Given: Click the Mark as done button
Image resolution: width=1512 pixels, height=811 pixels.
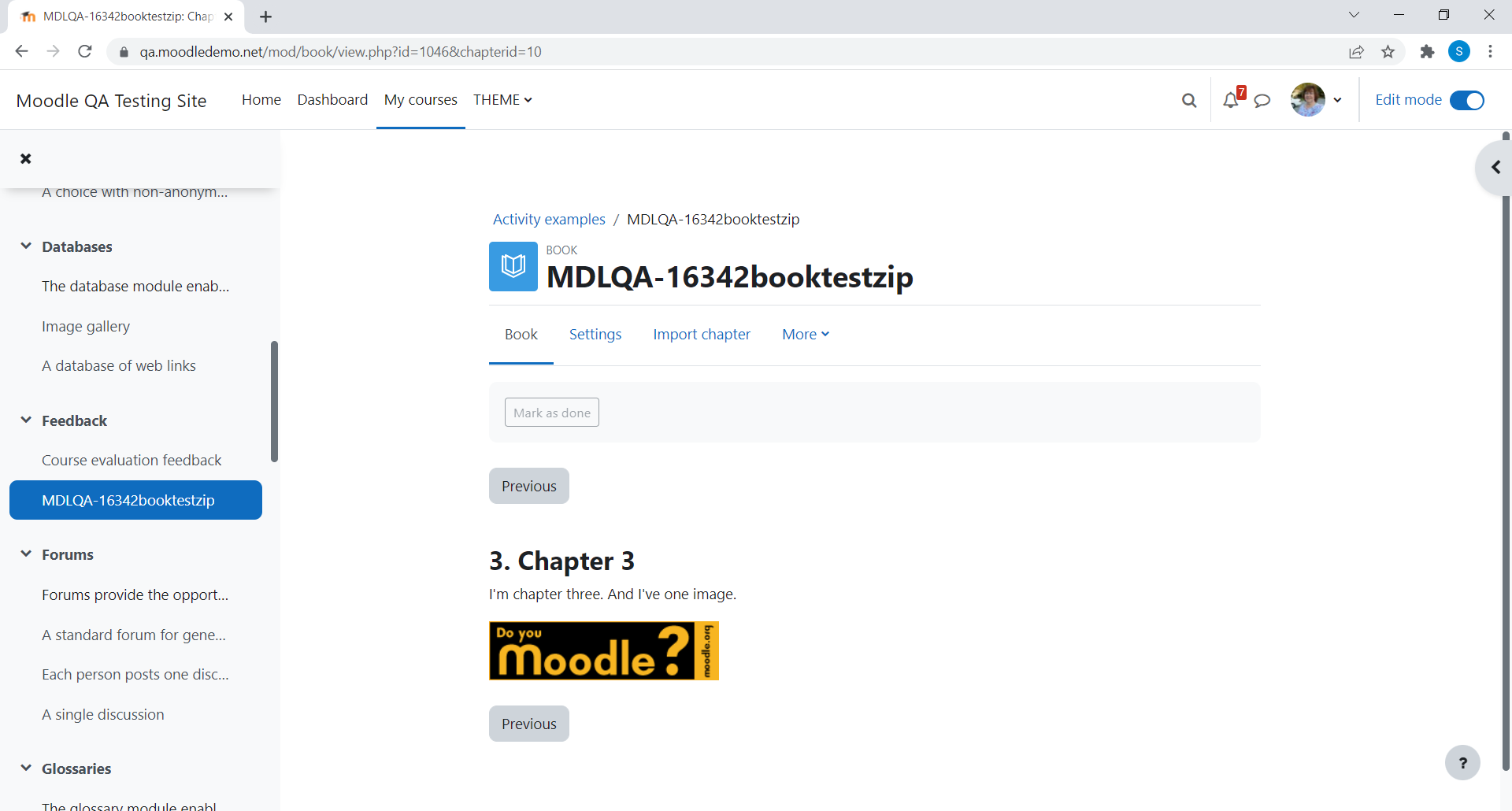Looking at the screenshot, I should pyautogui.click(x=552, y=413).
